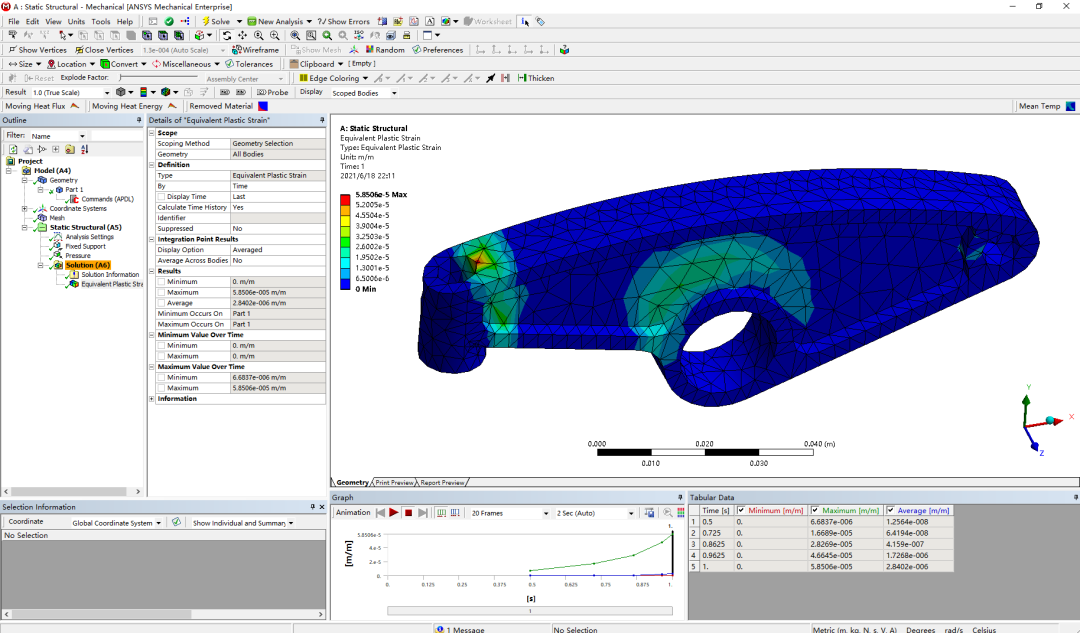Check the Display Time parameter checkbox
Screen dimensions: 1080x633
pos(161,196)
